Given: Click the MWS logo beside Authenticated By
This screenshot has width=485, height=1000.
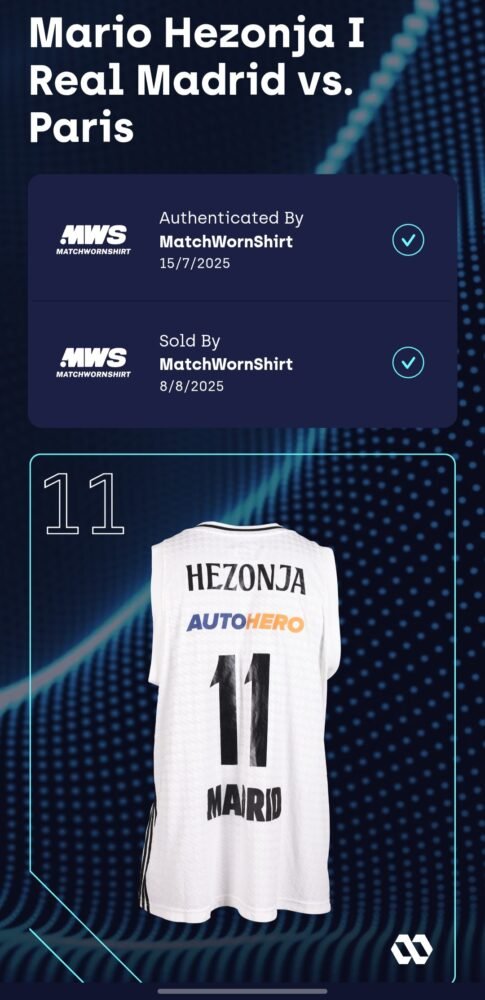Looking at the screenshot, I should (x=93, y=240).
